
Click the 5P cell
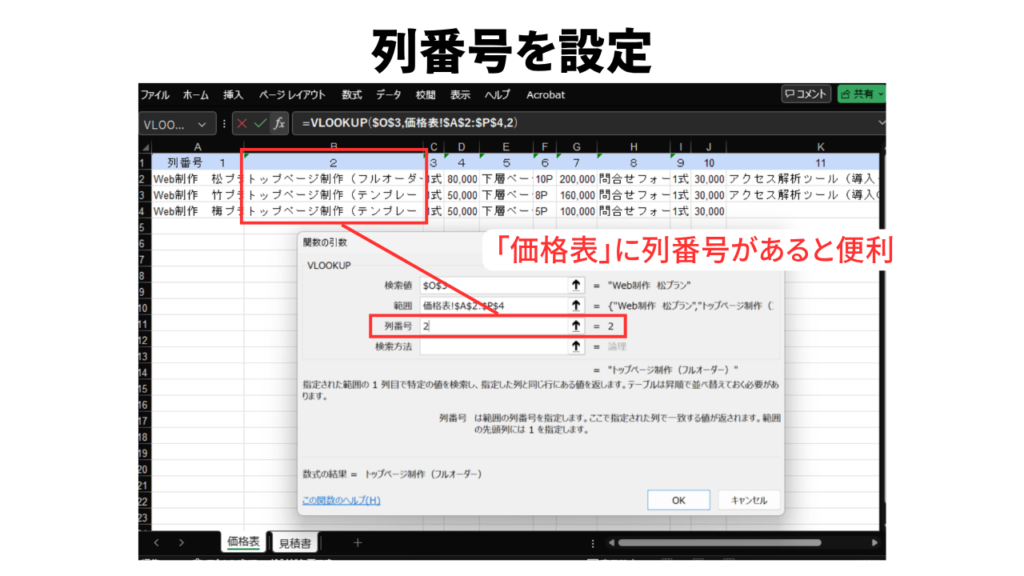coord(544,212)
